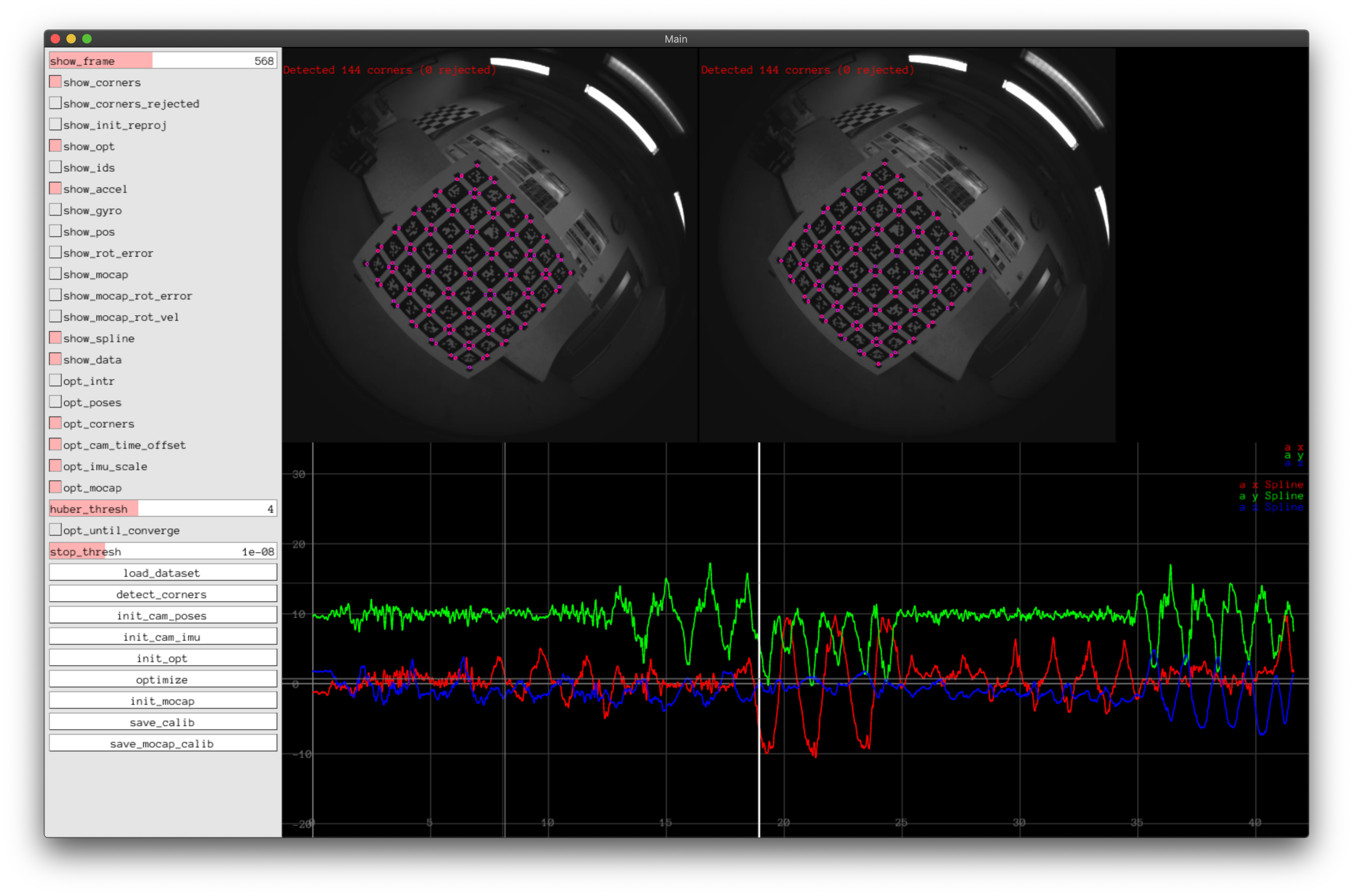1353x896 pixels.
Task: Toggle the show_spline checkbox
Action: click(55, 338)
